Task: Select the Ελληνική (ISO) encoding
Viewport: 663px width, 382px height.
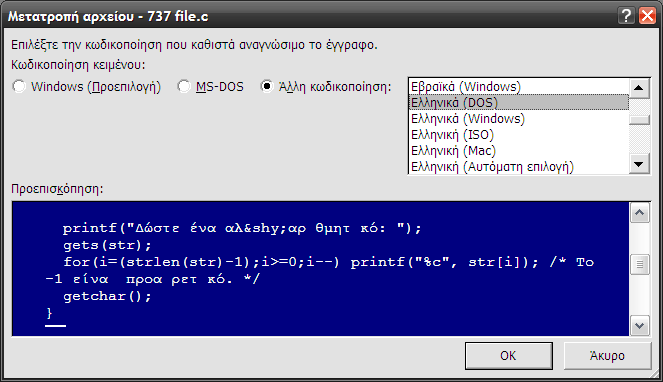Action: point(518,135)
